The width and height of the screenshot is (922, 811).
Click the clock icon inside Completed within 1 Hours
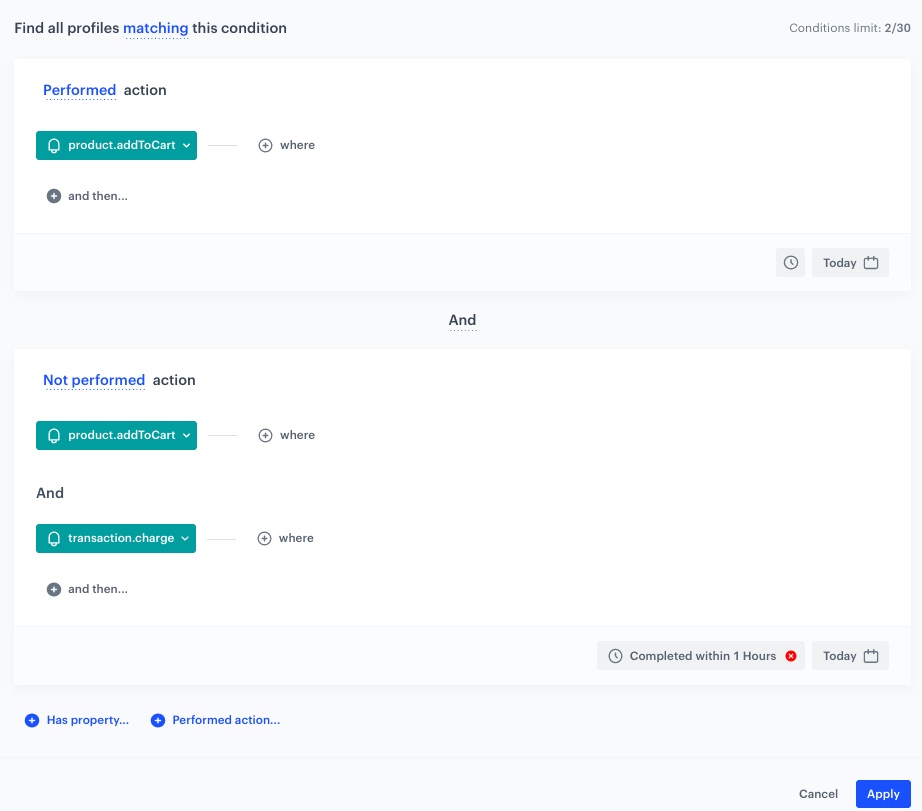click(x=614, y=655)
